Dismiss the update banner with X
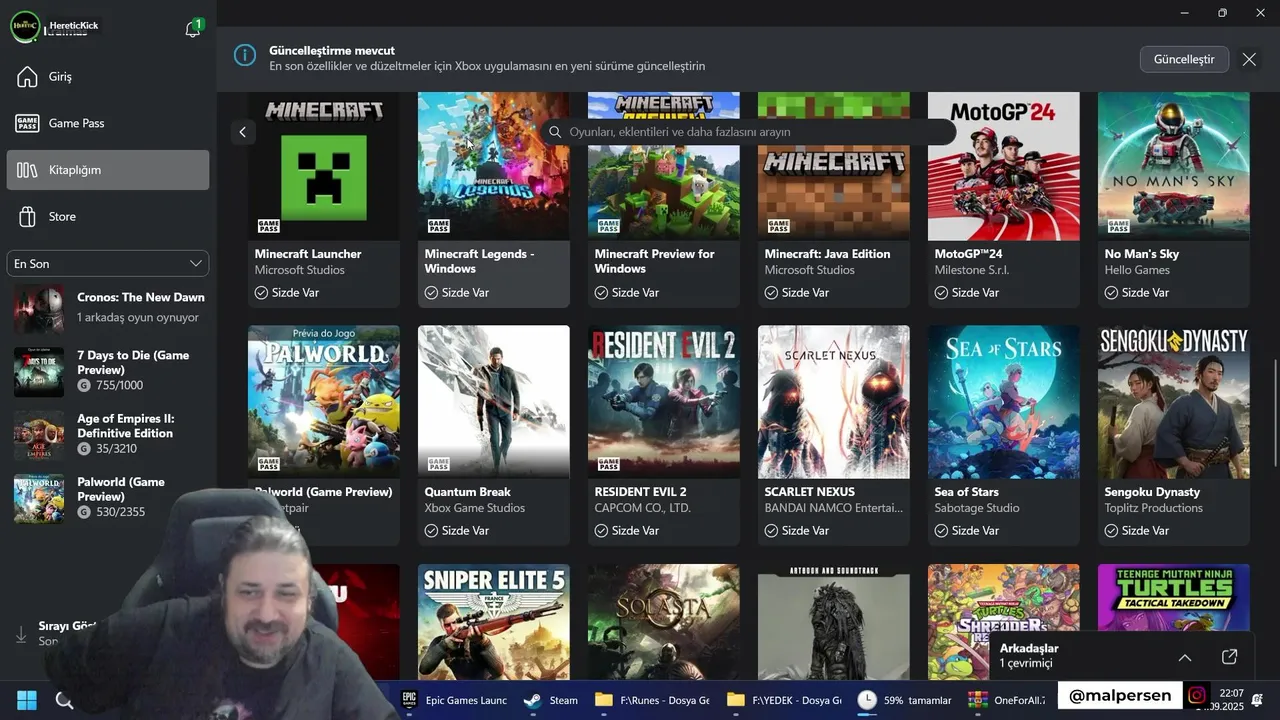Viewport: 1280px width, 720px height. click(x=1249, y=59)
